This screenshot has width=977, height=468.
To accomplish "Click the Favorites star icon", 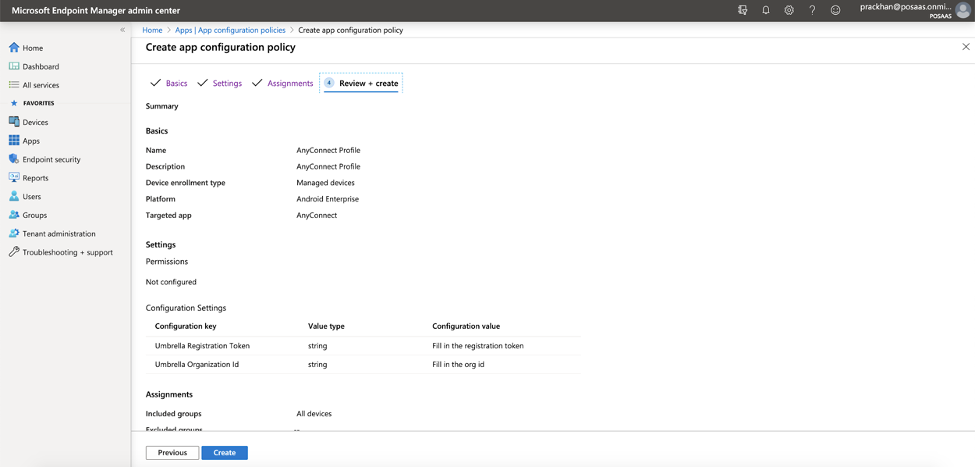I will [x=14, y=103].
